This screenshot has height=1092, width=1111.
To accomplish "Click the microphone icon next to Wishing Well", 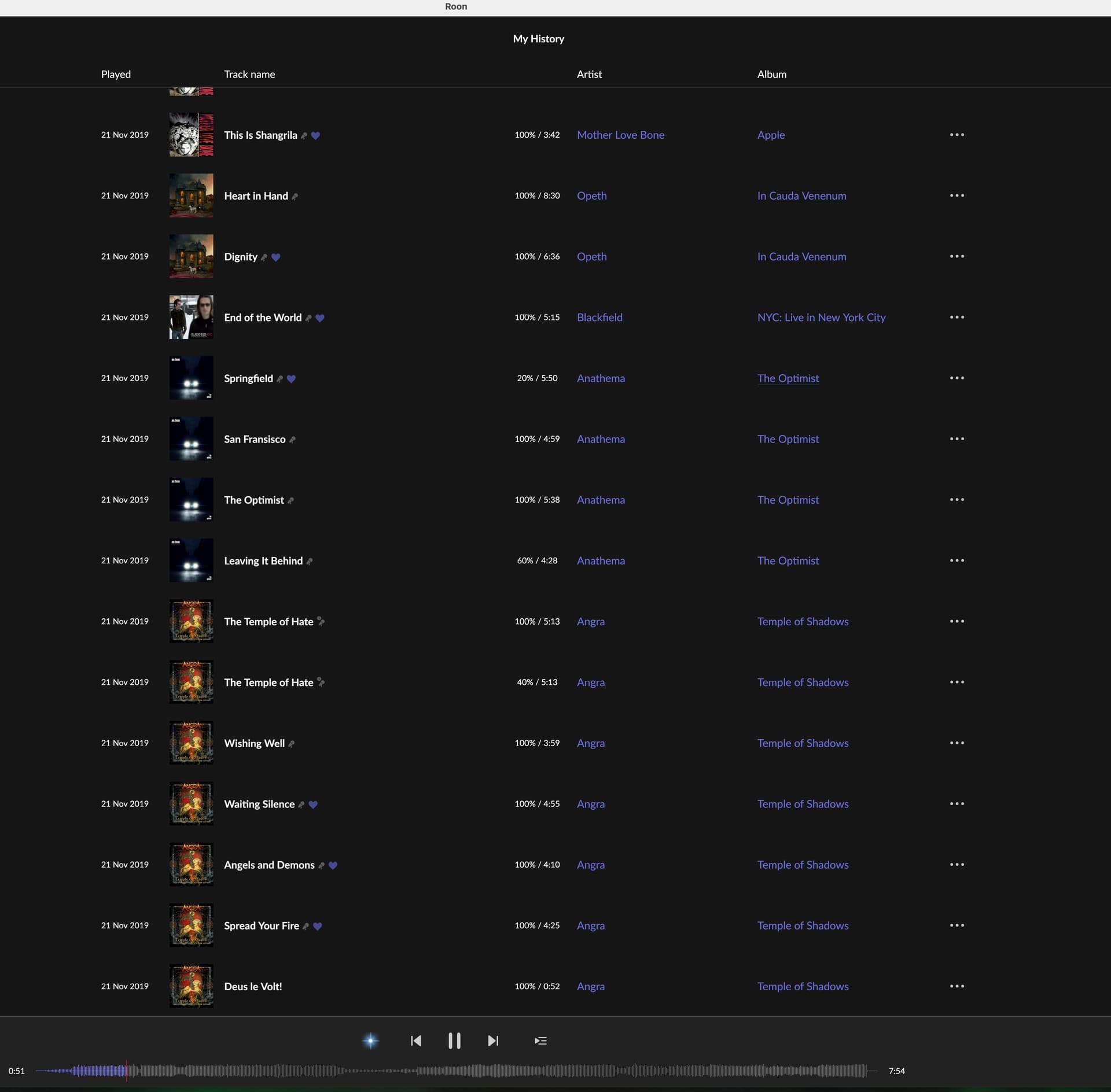I will tap(291, 744).
